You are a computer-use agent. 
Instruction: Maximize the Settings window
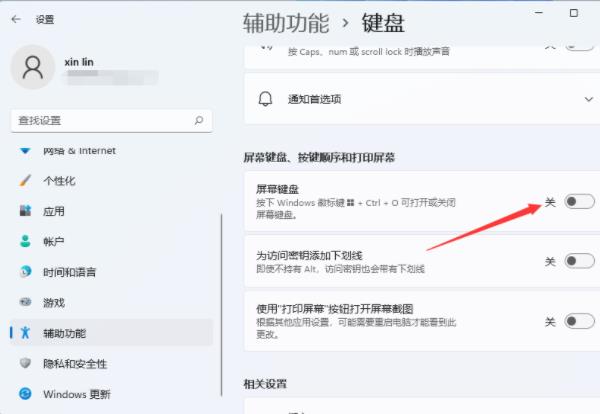(x=574, y=13)
